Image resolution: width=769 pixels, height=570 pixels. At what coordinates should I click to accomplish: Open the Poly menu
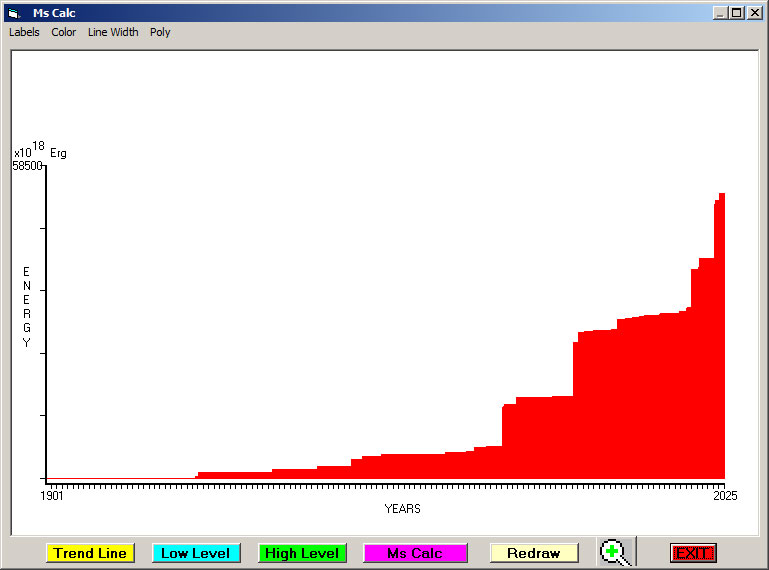[x=160, y=32]
